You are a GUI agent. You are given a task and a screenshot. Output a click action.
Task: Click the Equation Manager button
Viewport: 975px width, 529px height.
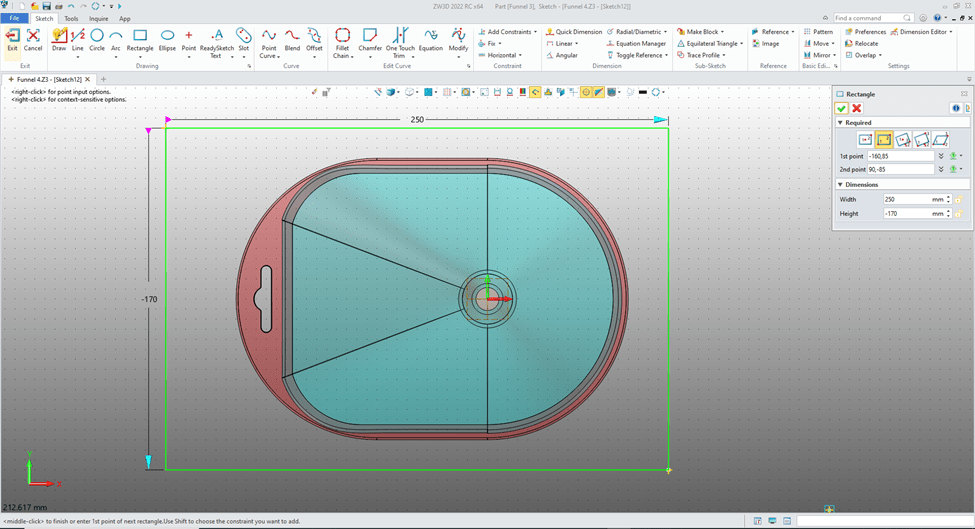point(640,44)
